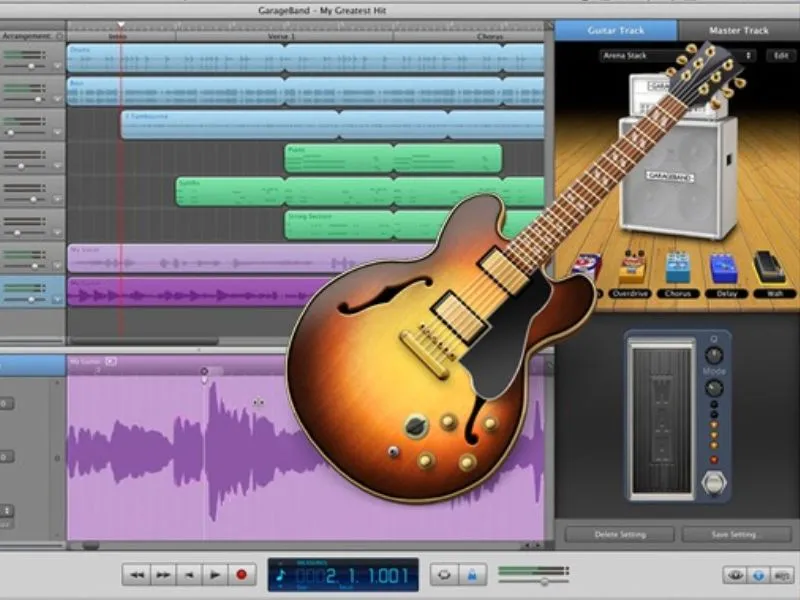This screenshot has height=600, width=800.
Task: Select the GarageBand amp cabinet
Action: [x=679, y=176]
